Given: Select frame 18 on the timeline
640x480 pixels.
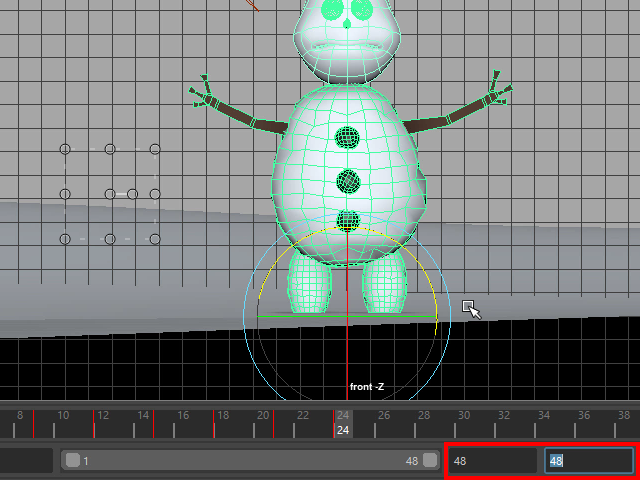Looking at the screenshot, I should (222, 421).
